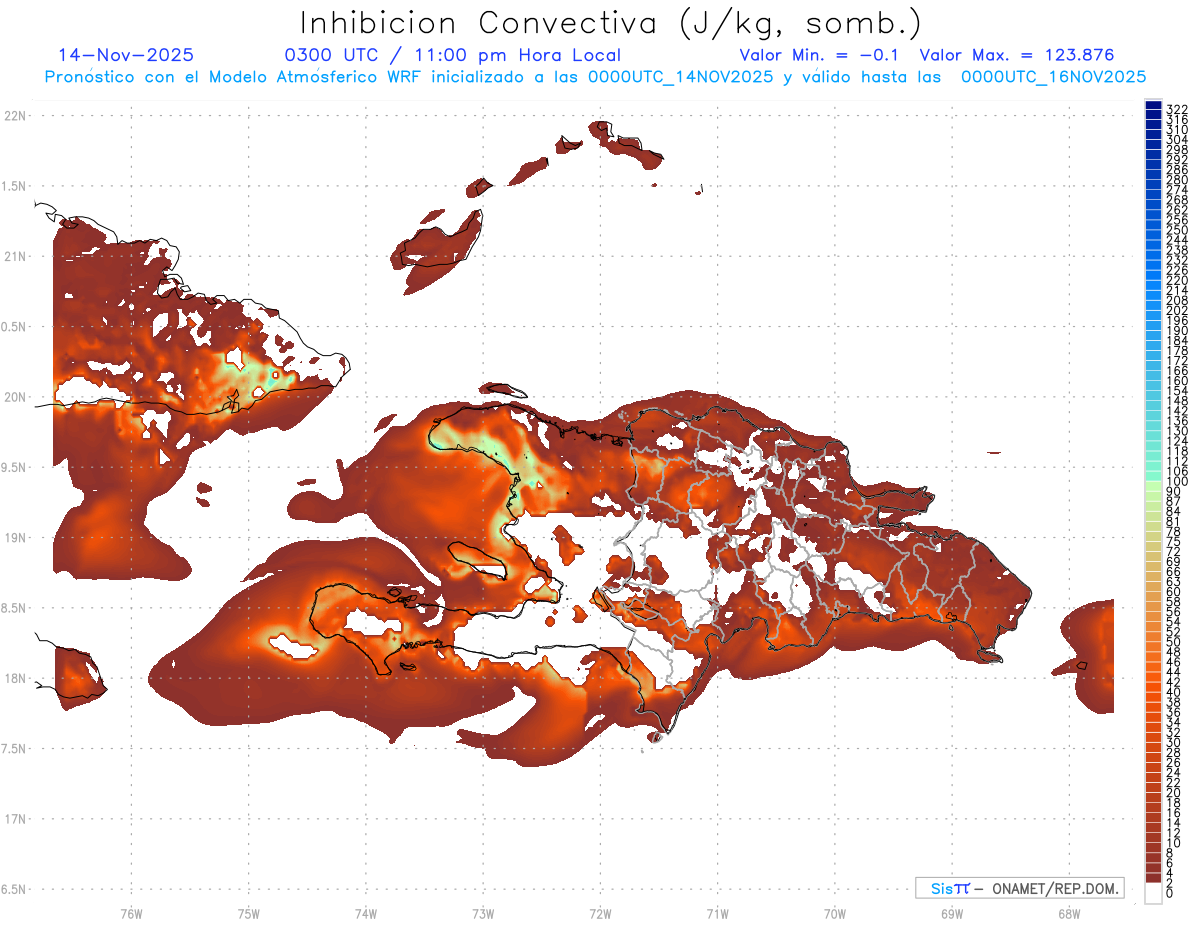Click initialization time '0000UTC_14NOV2025'

pyautogui.click(x=681, y=77)
